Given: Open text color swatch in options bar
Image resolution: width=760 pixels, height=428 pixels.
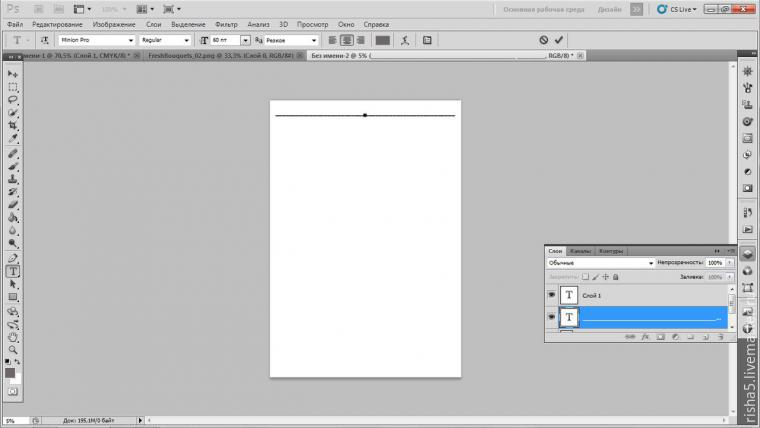Looking at the screenshot, I should [x=382, y=40].
